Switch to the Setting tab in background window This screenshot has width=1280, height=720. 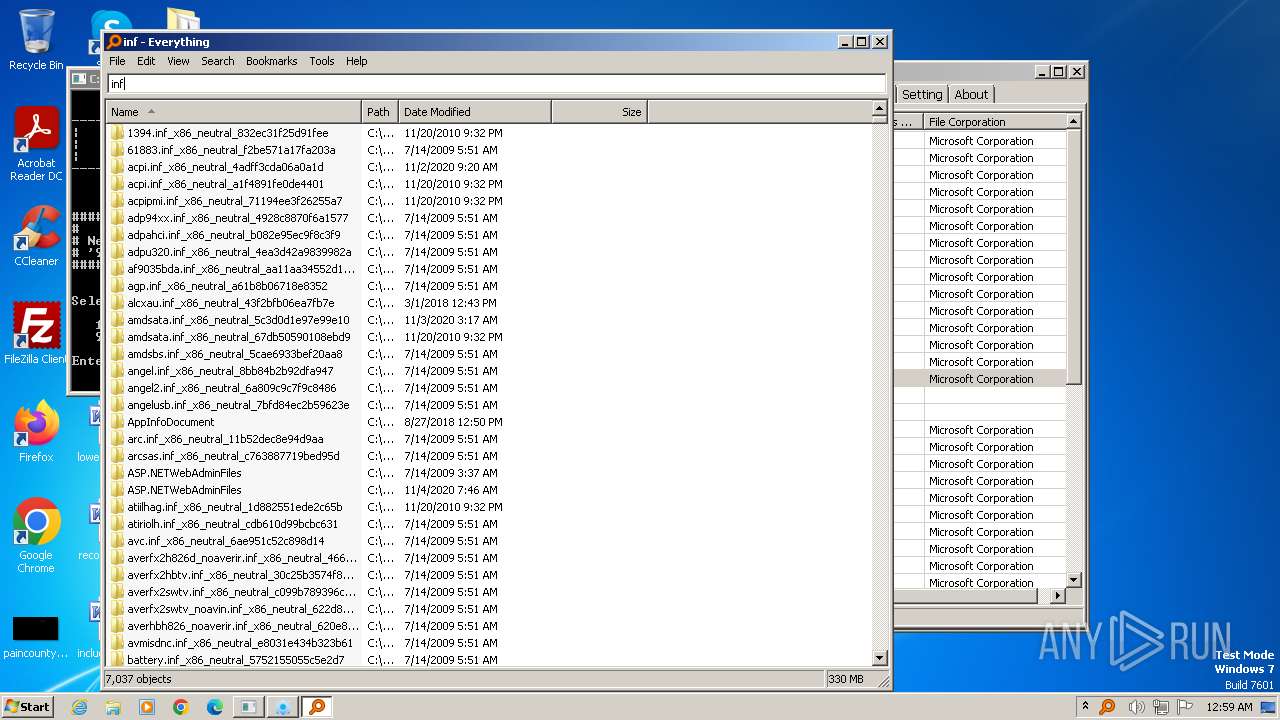tap(921, 94)
